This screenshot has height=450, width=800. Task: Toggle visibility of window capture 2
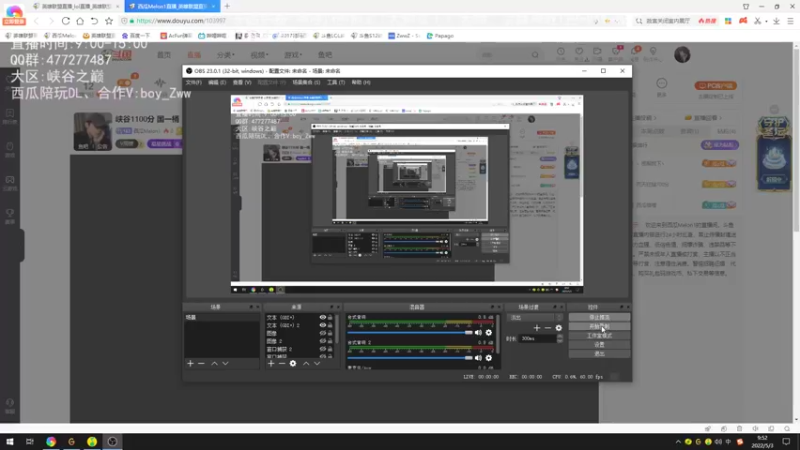pyautogui.click(x=322, y=349)
